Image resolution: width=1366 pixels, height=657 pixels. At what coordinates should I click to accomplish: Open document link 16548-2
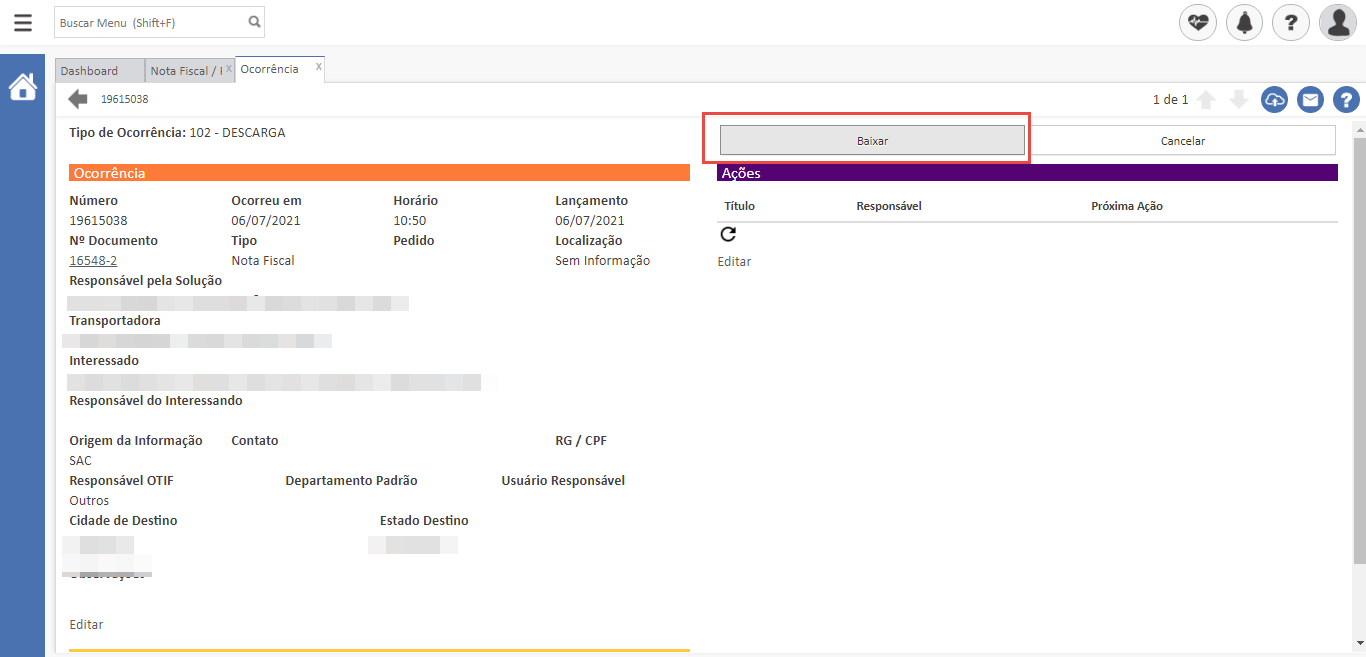(x=93, y=261)
